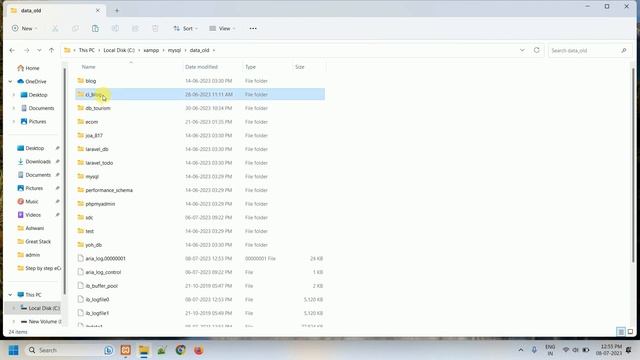Image resolution: width=640 pixels, height=360 pixels.
Task: Click xampp in the breadcrumb path
Action: coord(151,50)
